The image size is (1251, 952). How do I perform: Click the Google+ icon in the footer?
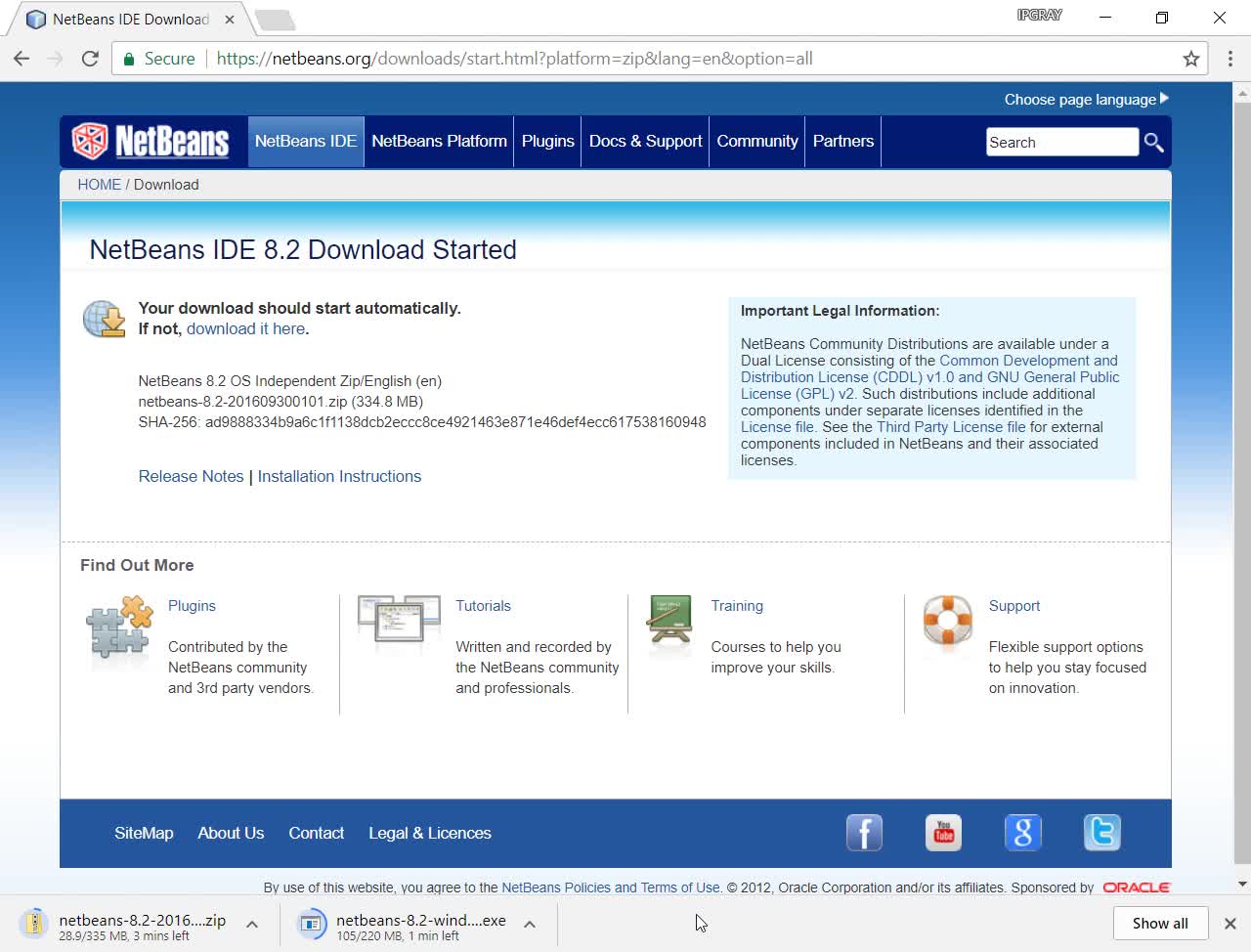tap(1022, 833)
